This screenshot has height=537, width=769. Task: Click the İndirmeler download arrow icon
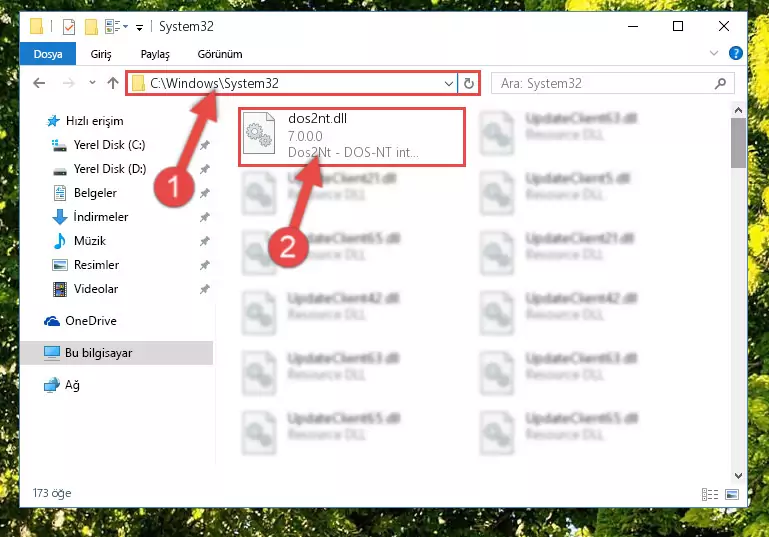(60, 217)
